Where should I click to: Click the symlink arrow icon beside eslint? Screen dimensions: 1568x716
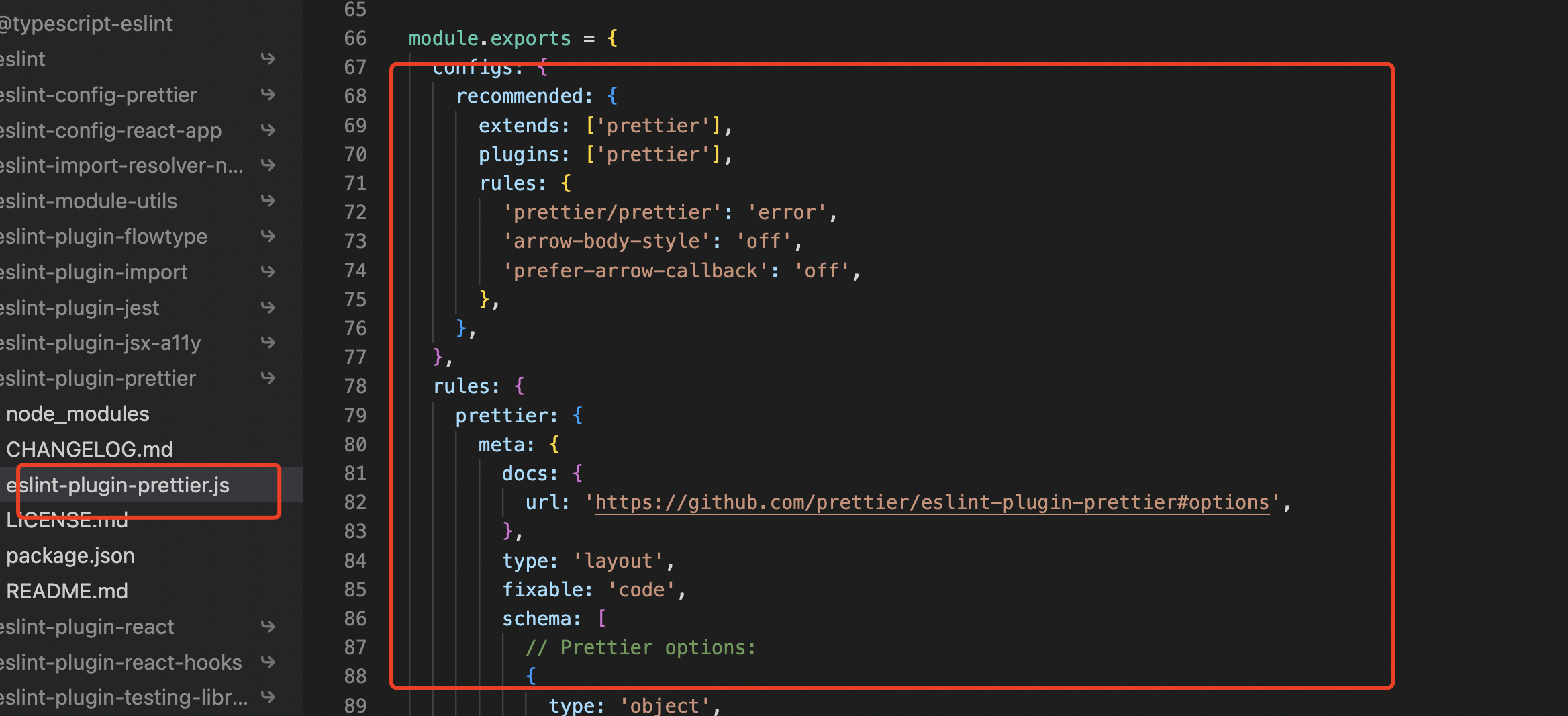click(x=268, y=59)
